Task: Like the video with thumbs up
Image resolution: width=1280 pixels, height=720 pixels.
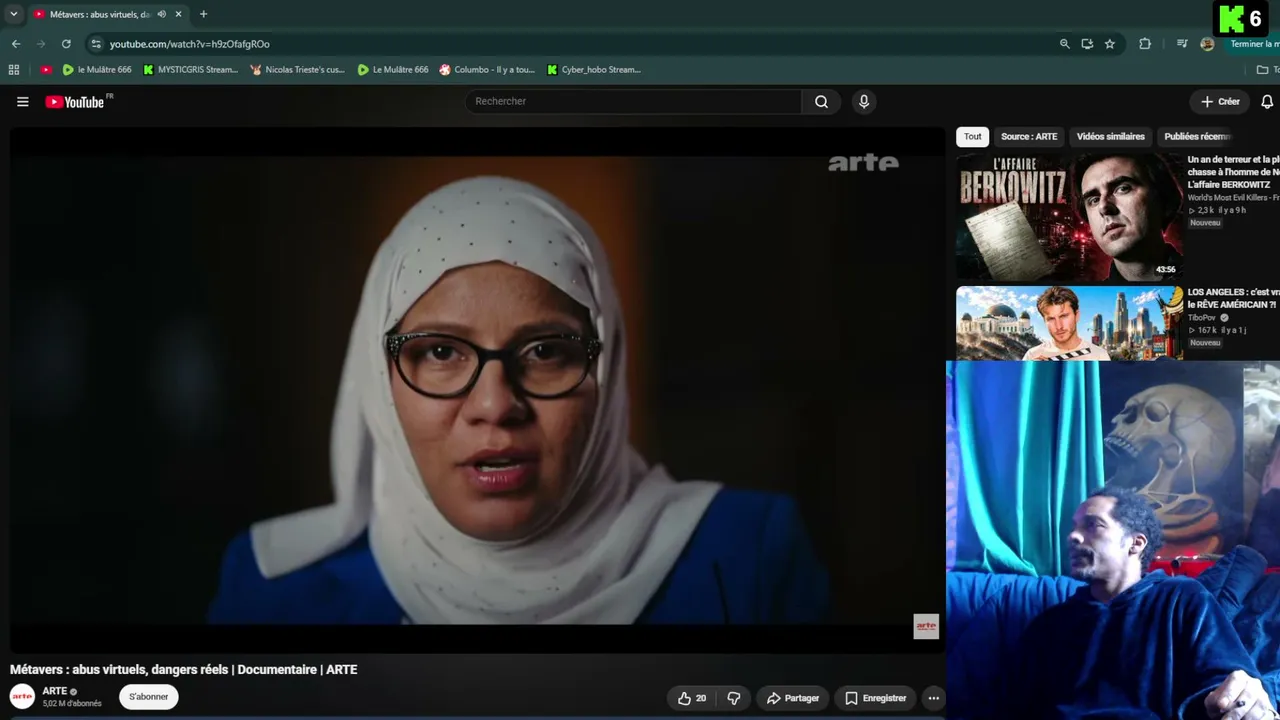Action: (x=692, y=698)
